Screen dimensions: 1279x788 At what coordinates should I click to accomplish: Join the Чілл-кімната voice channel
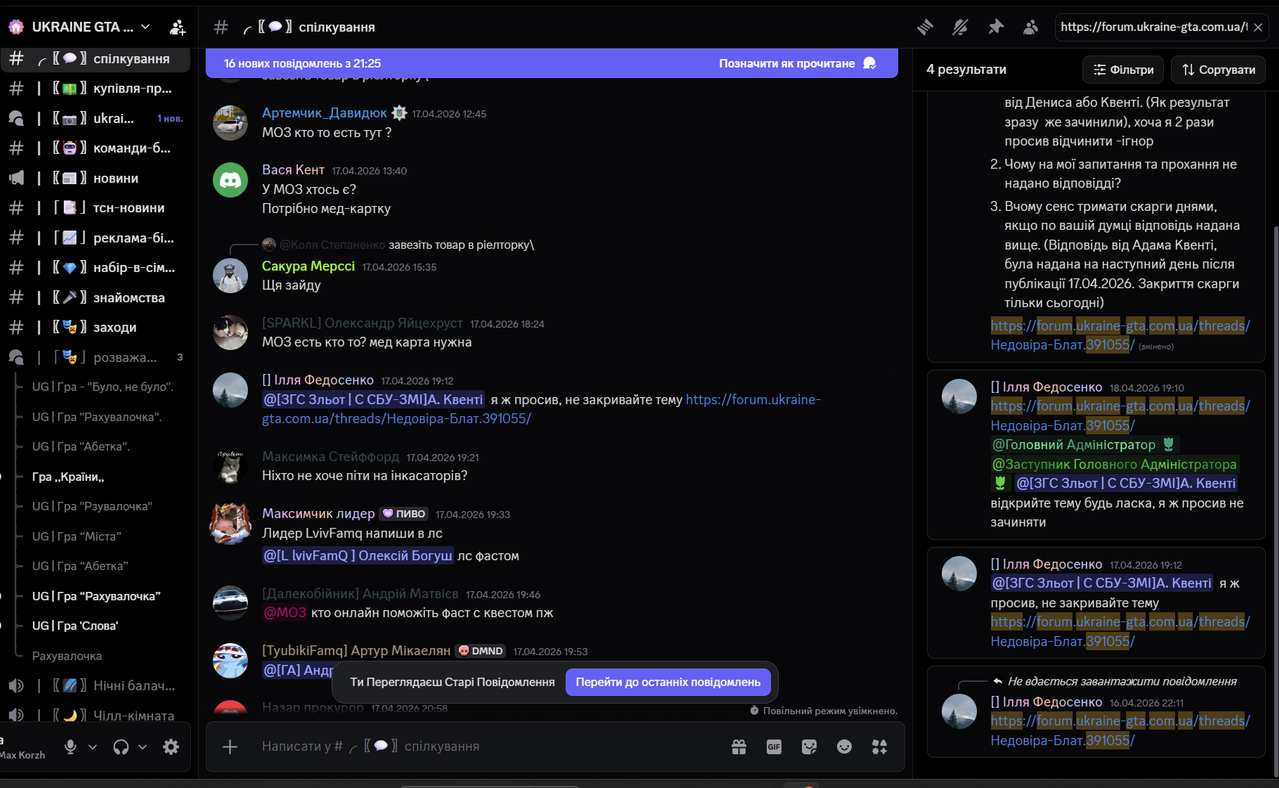point(96,716)
